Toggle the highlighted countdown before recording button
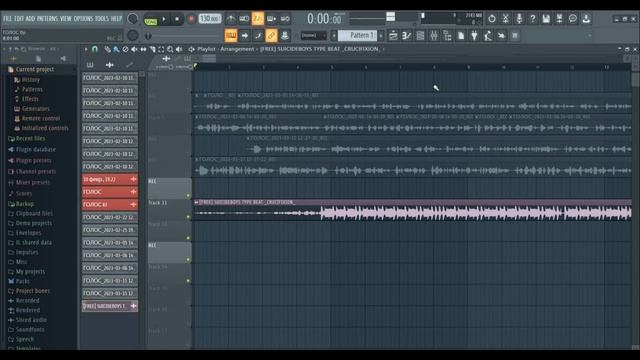Screen dimensions: 640x360 (x=258, y=19)
